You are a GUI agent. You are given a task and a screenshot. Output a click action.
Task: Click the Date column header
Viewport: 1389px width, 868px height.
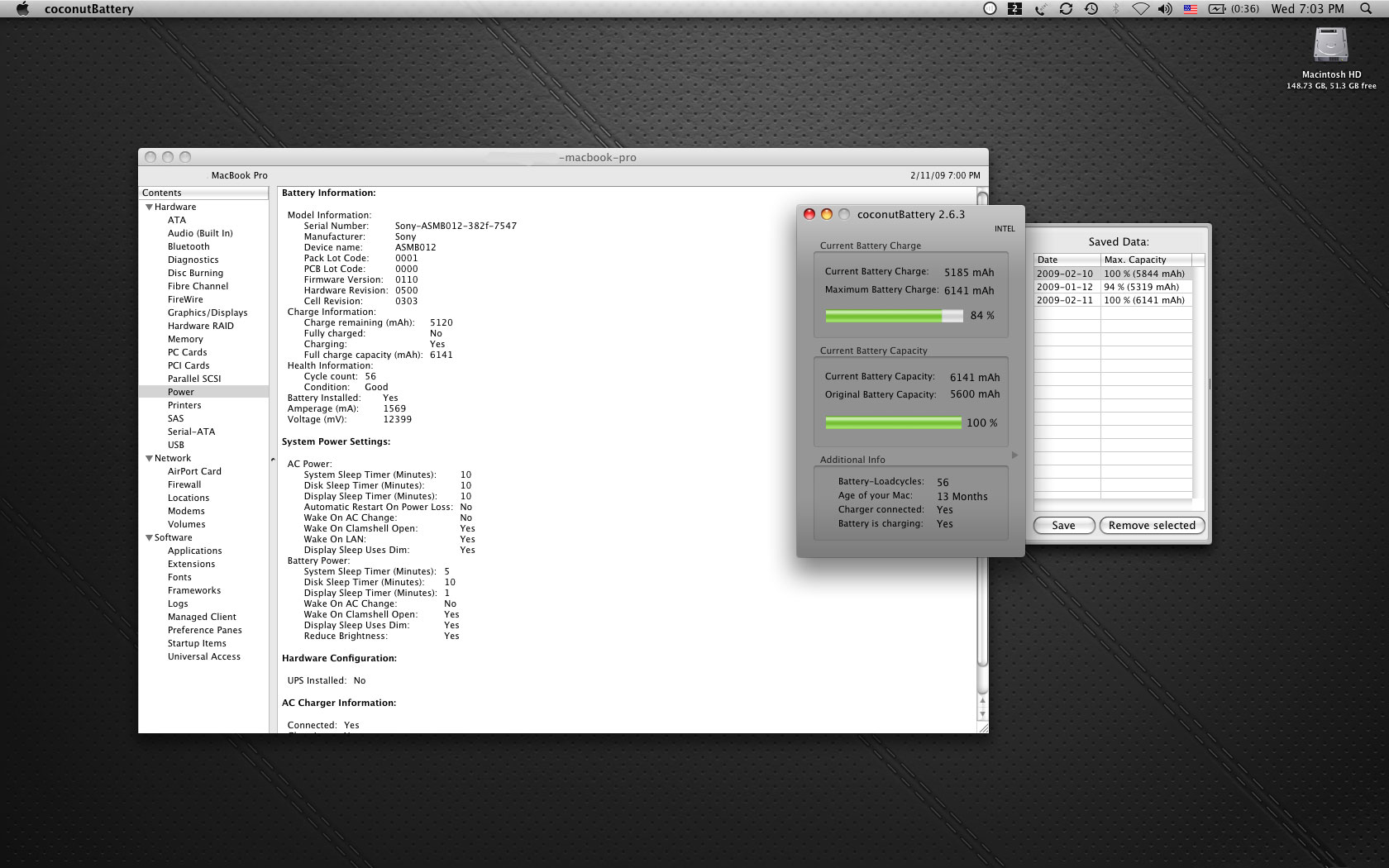(x=1067, y=260)
